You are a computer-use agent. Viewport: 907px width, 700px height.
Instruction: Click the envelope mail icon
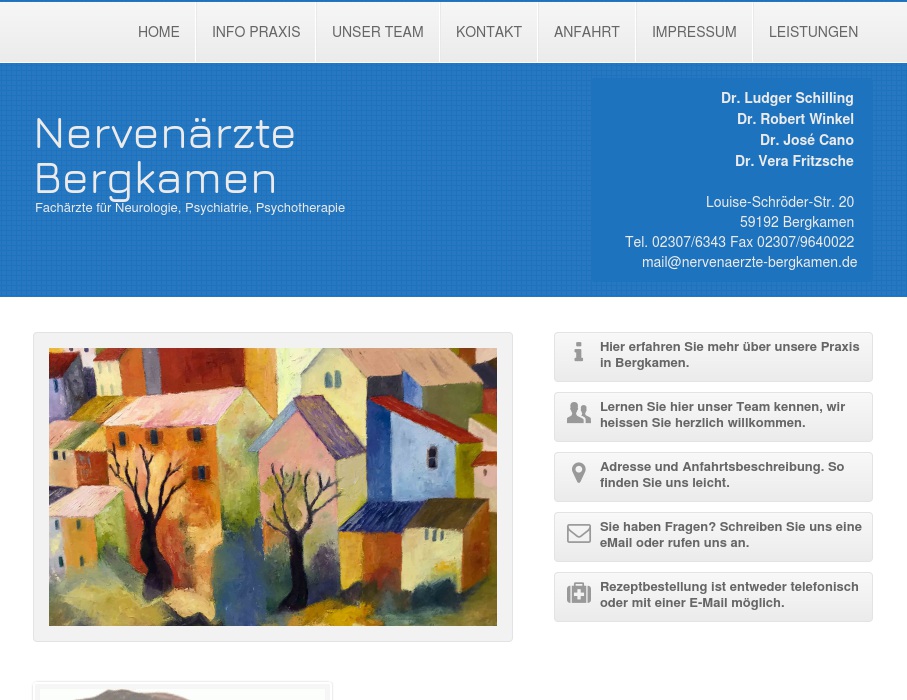578,534
